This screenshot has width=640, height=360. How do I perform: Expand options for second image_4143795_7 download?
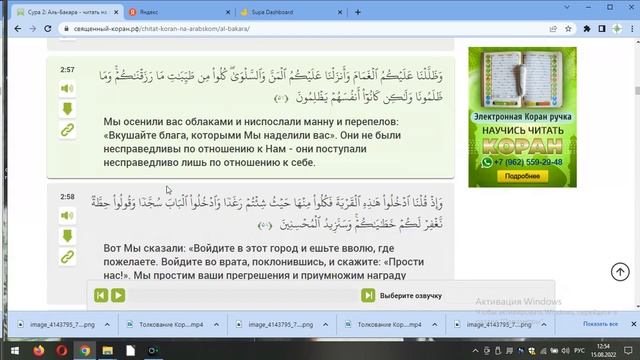(x=325, y=324)
